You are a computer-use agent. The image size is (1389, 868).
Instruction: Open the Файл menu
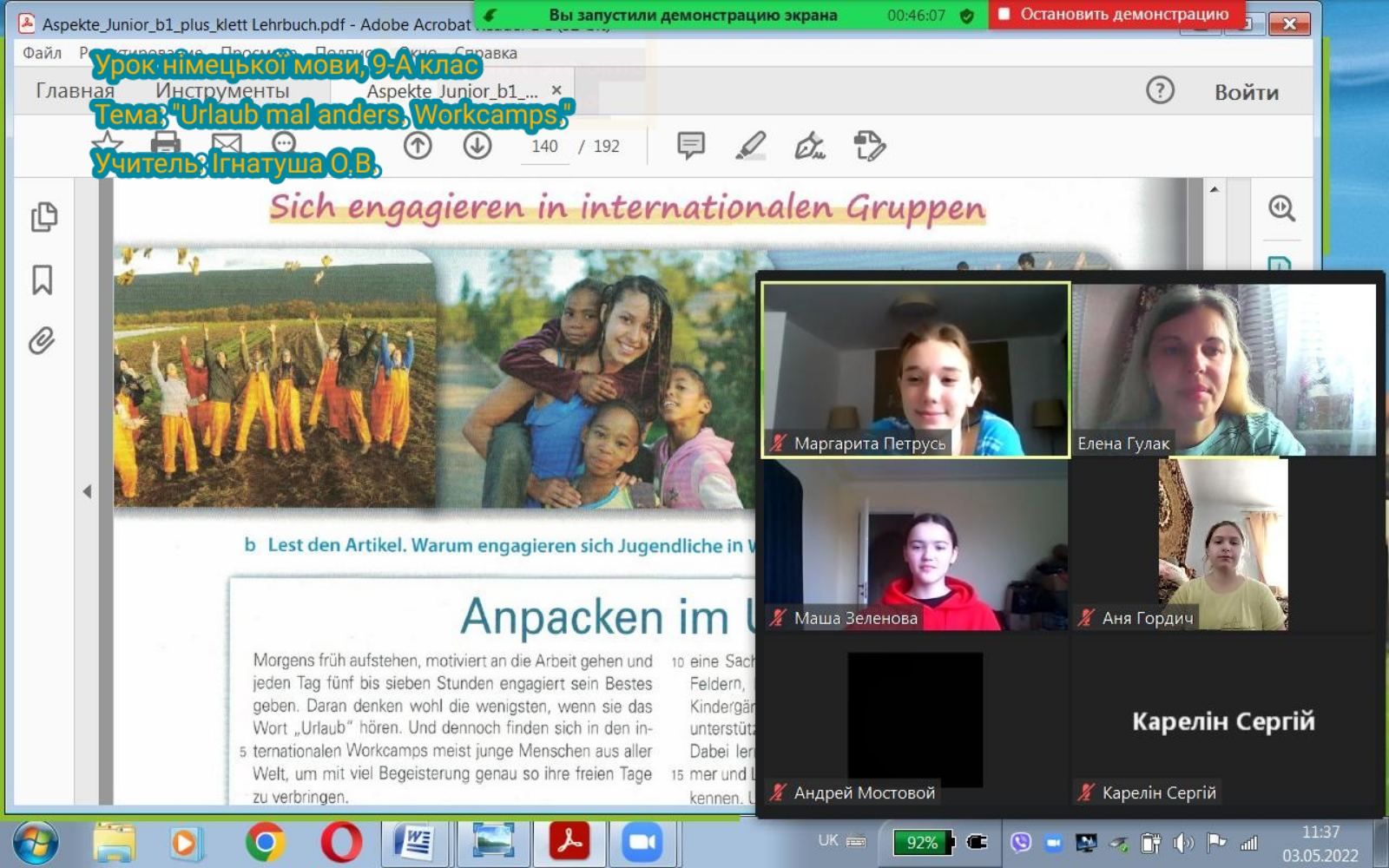tap(42, 53)
